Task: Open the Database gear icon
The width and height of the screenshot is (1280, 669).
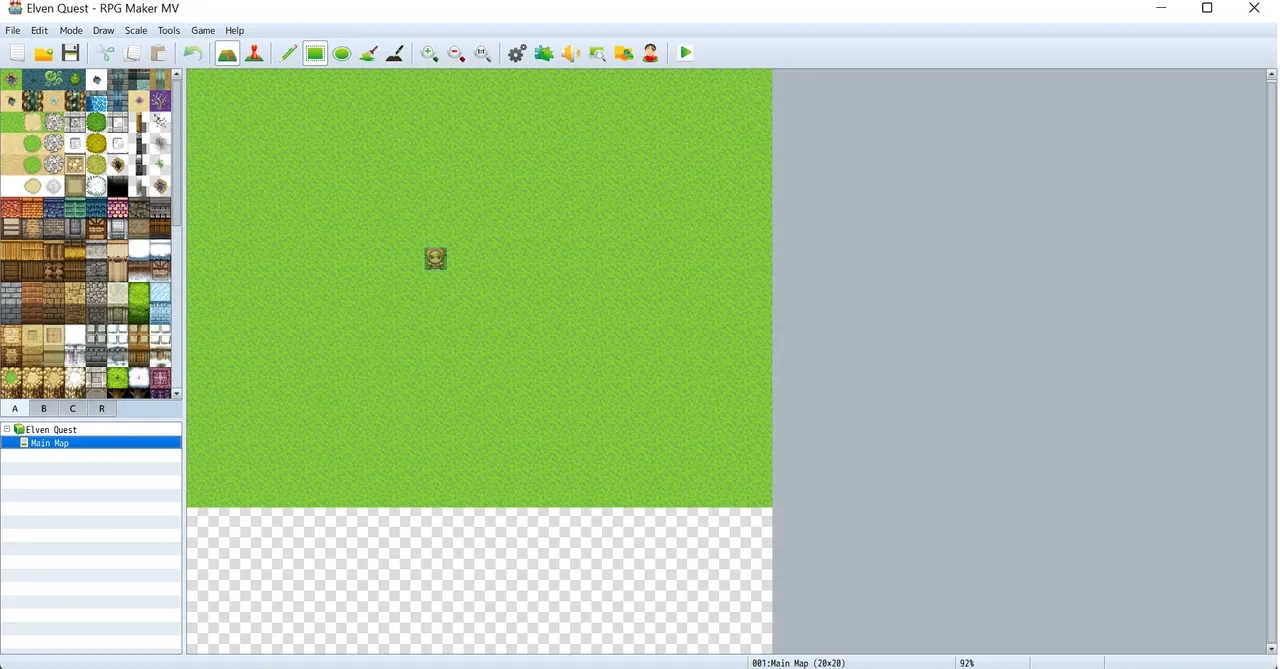Action: [x=517, y=53]
